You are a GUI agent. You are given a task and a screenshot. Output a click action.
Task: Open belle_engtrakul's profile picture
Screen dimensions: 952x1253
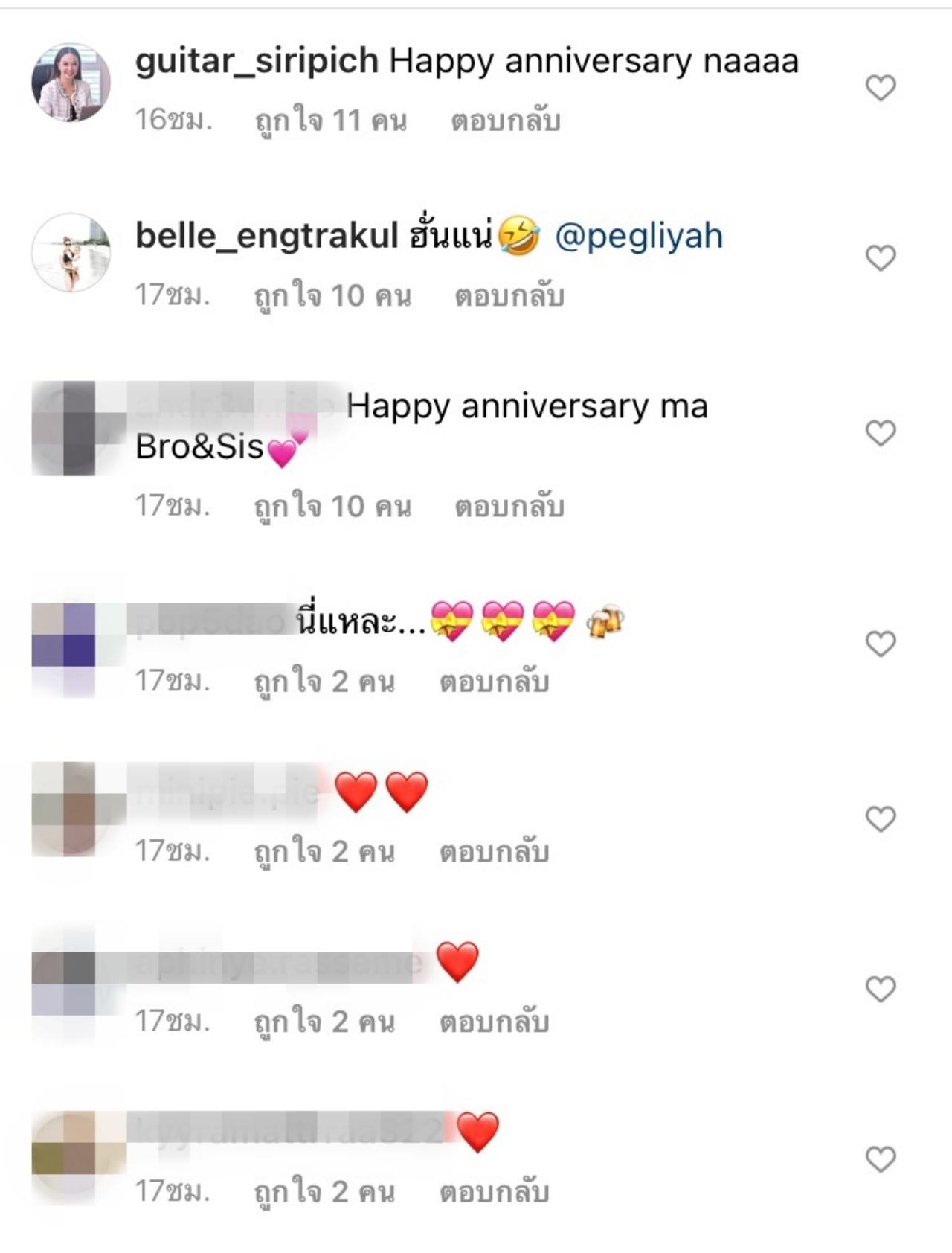[71, 252]
